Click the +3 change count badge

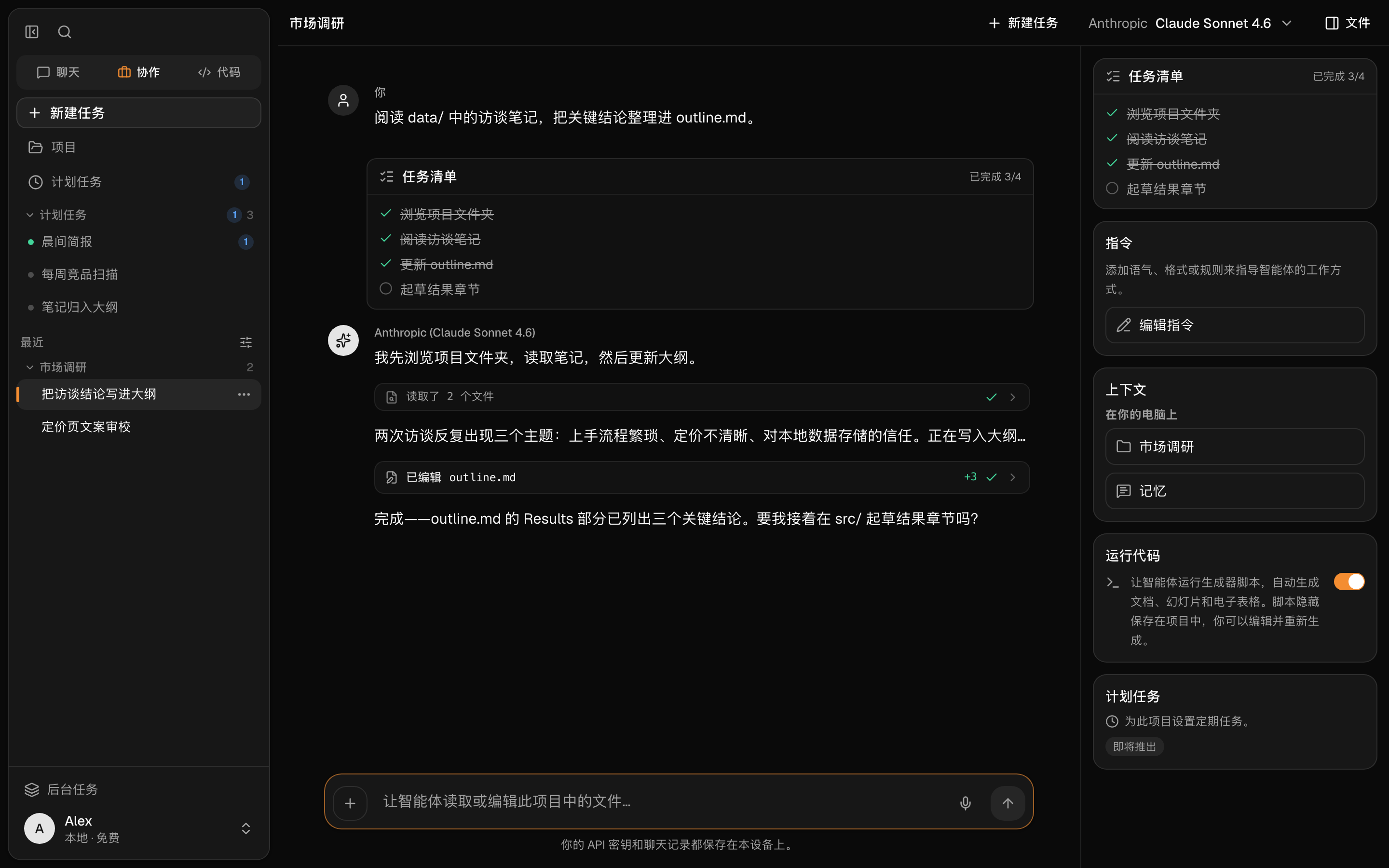point(970,477)
